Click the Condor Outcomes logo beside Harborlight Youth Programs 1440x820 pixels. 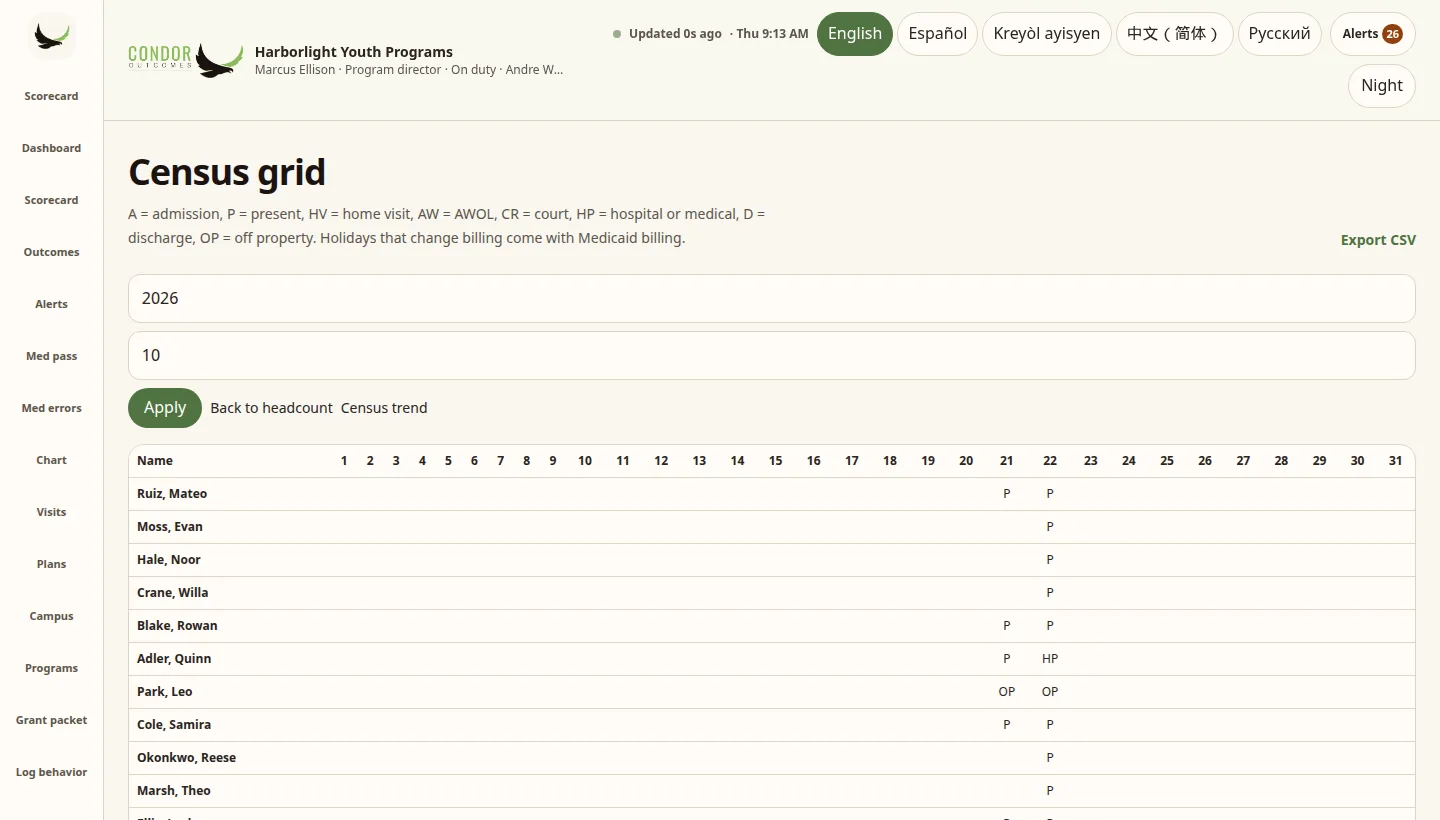point(186,60)
